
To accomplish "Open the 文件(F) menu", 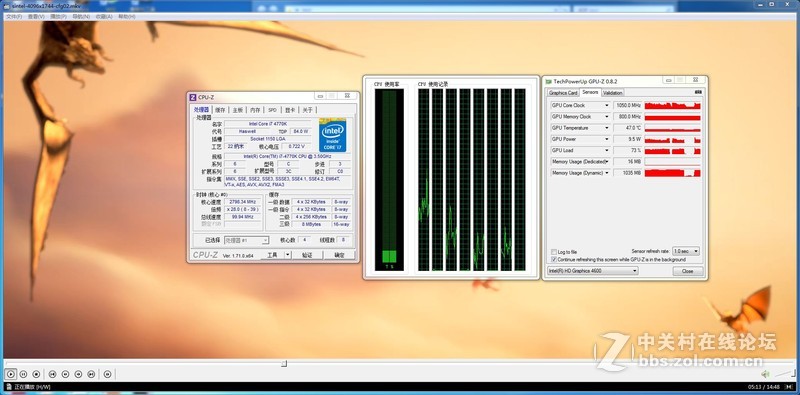I will click(14, 16).
